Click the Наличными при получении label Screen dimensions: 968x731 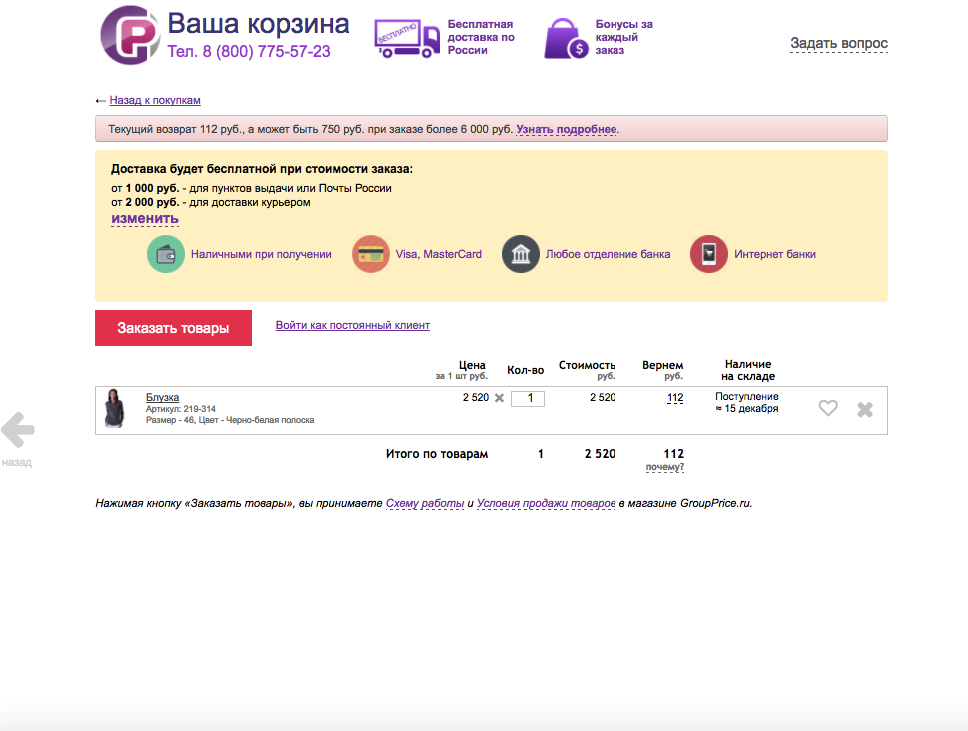[261, 254]
